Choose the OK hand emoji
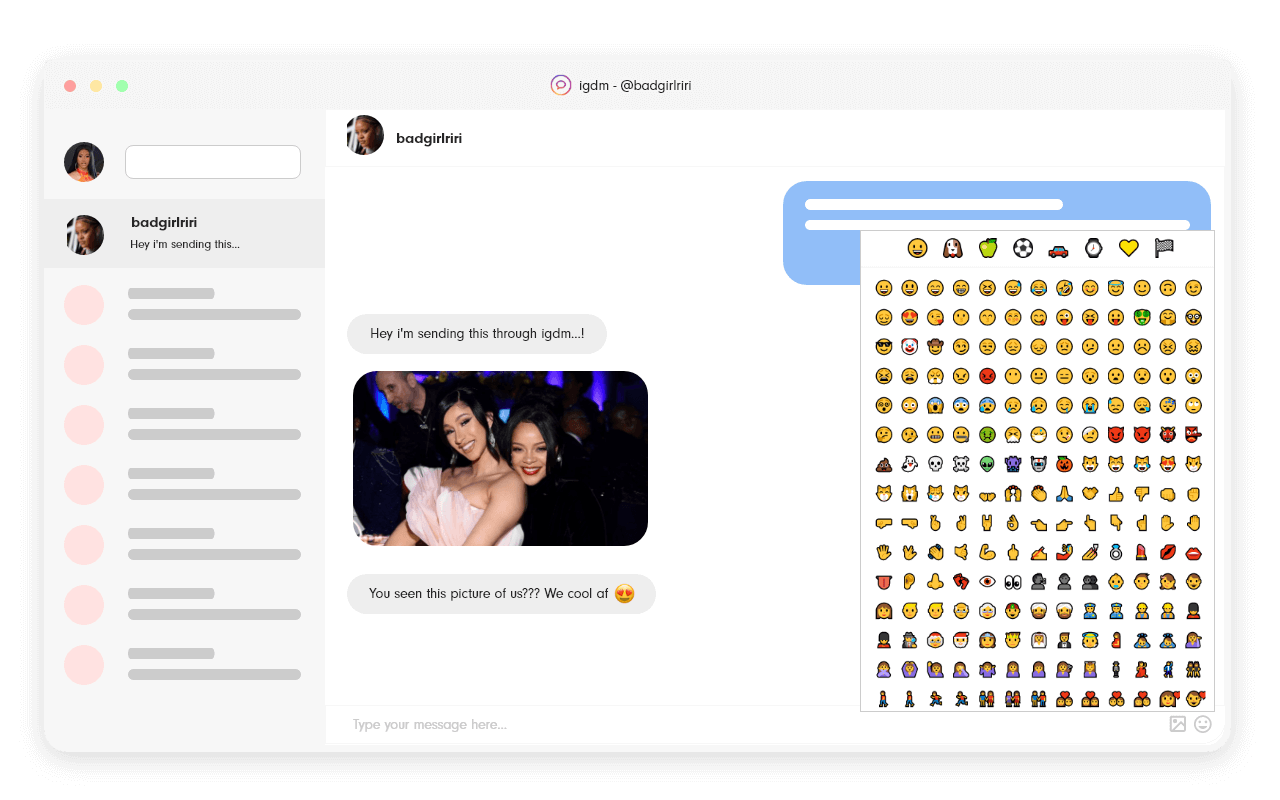The image size is (1280, 800). 1013,522
